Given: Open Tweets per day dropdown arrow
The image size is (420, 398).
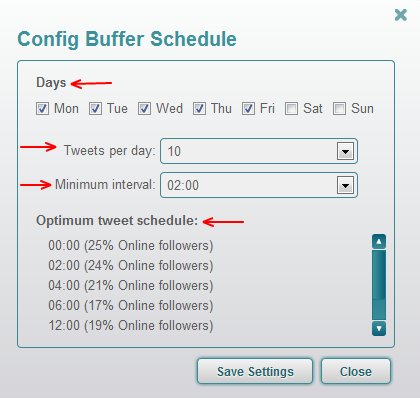Looking at the screenshot, I should [345, 152].
